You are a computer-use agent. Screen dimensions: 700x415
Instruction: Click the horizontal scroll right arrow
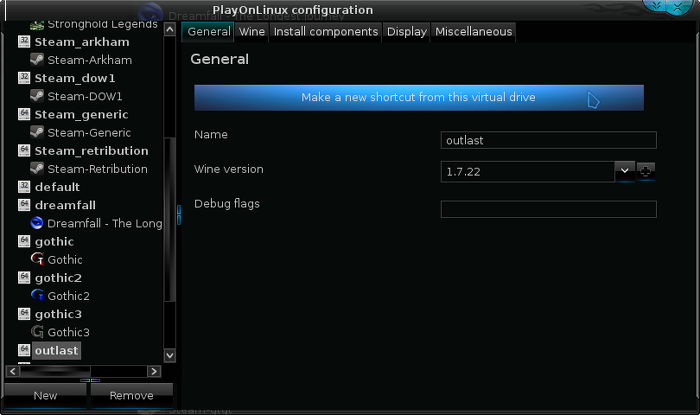pos(154,371)
